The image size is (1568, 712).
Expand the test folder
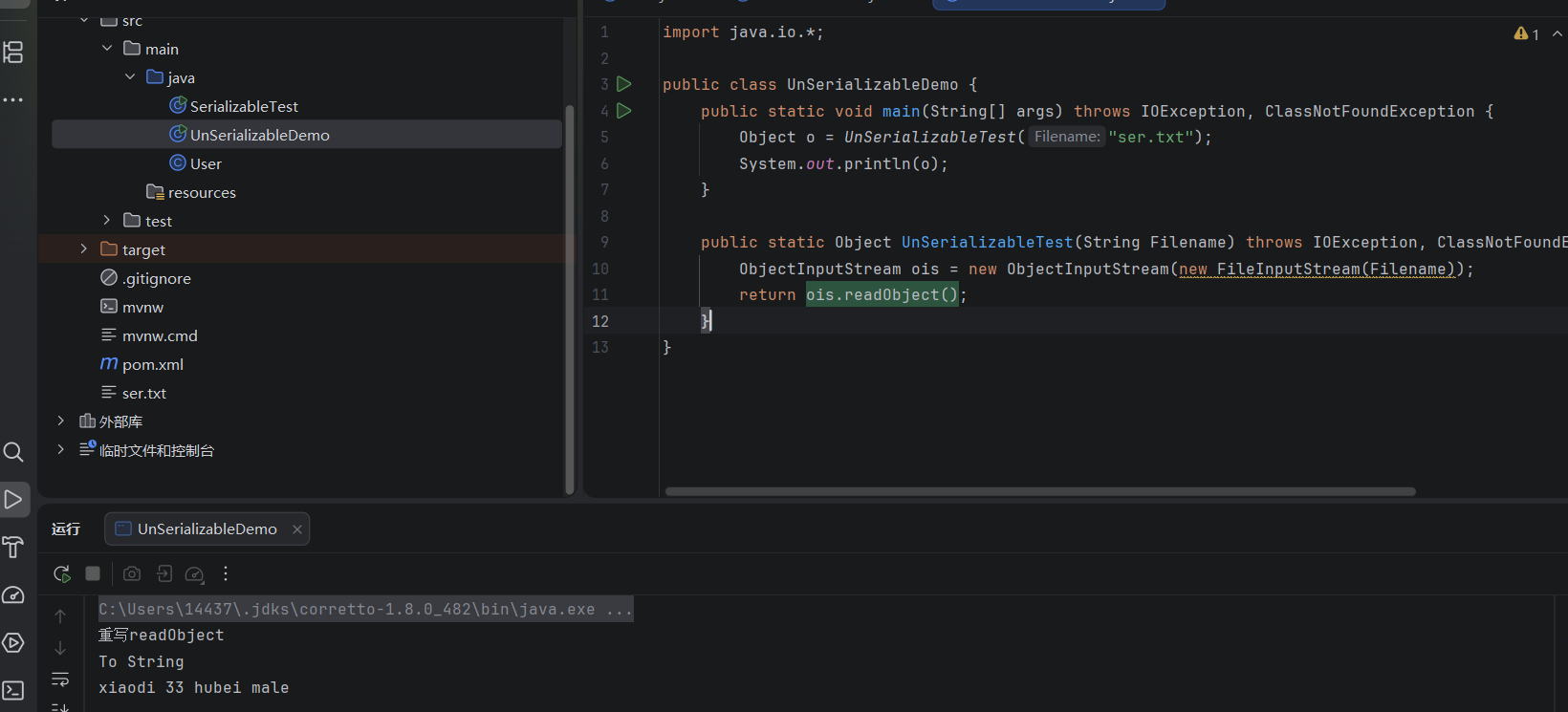click(x=107, y=221)
